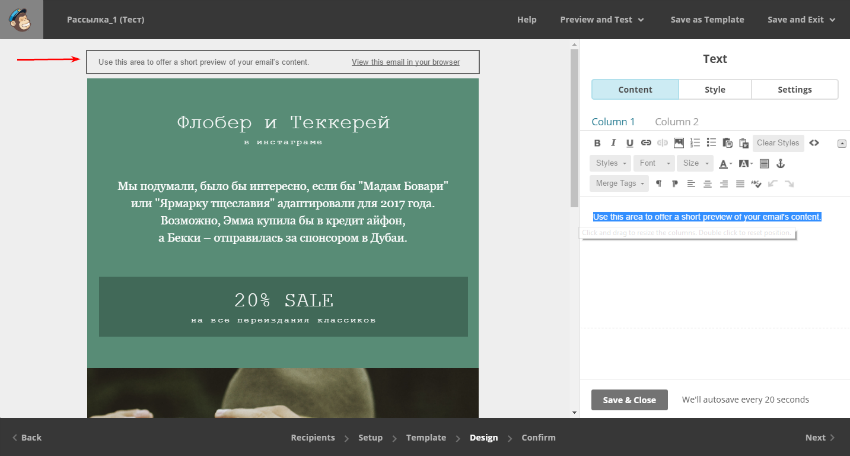Click Save as Template

707,20
